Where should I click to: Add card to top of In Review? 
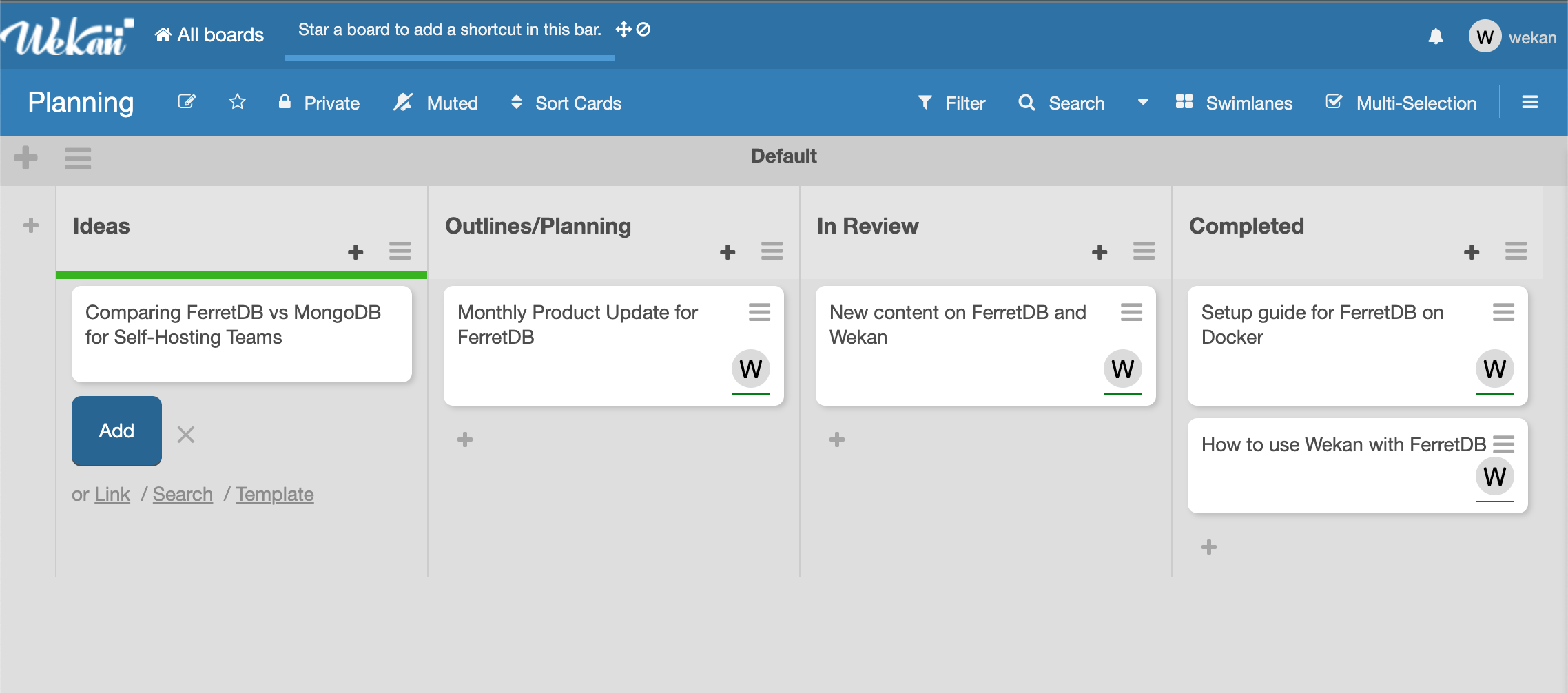coord(1100,252)
